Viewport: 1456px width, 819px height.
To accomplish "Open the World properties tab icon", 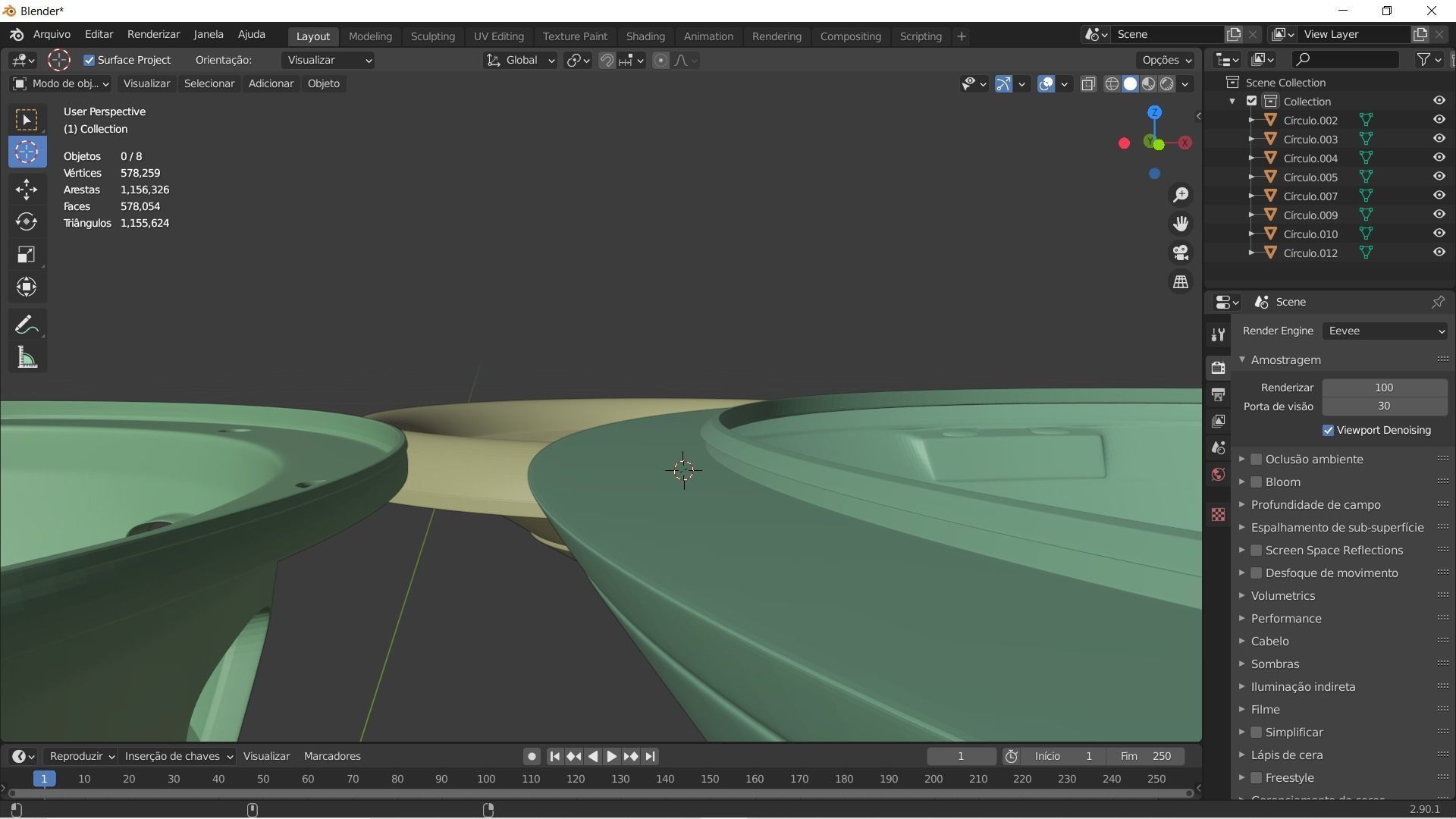I will [1218, 475].
